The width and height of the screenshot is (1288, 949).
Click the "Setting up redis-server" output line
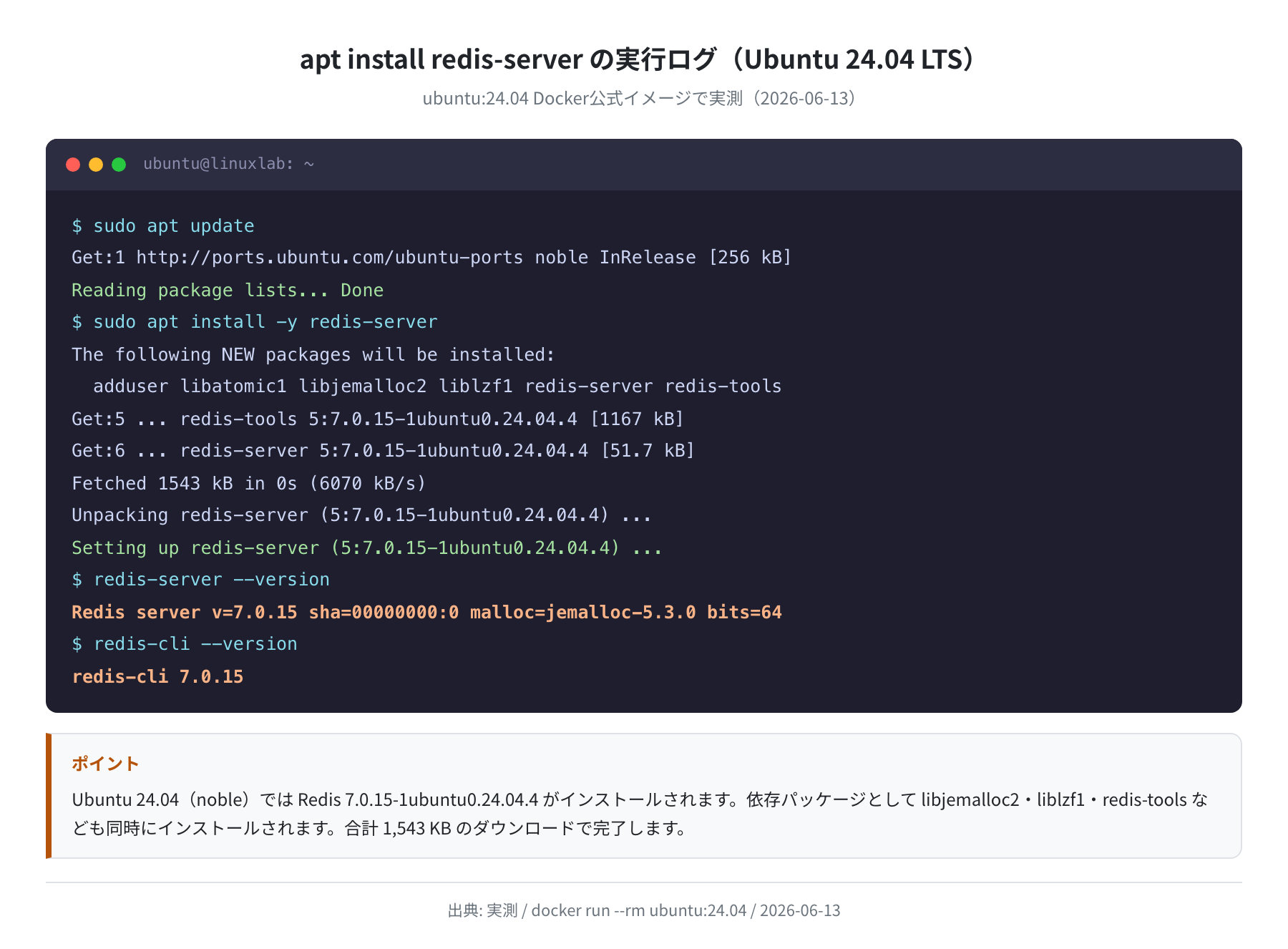[x=367, y=547]
